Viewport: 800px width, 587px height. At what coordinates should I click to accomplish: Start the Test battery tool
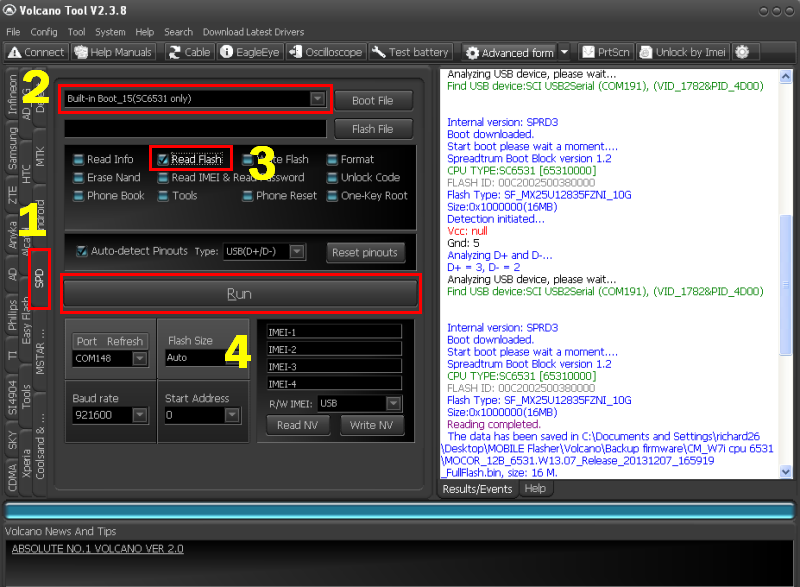coord(411,52)
